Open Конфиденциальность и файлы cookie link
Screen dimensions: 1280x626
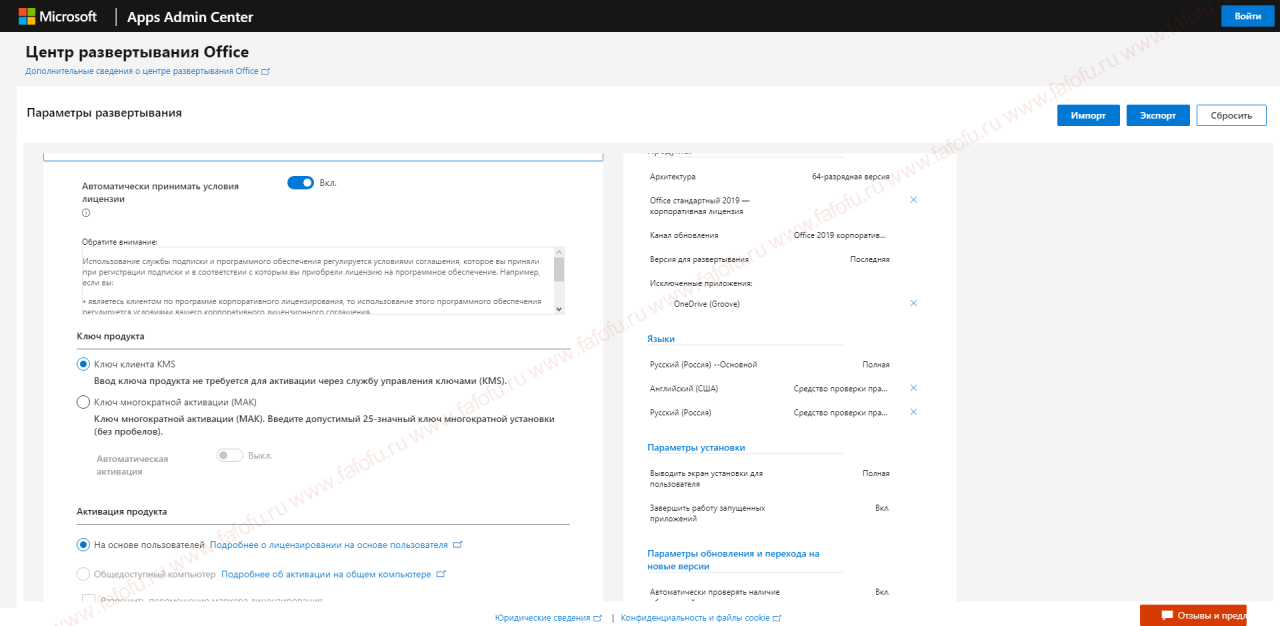pyautogui.click(x=701, y=618)
